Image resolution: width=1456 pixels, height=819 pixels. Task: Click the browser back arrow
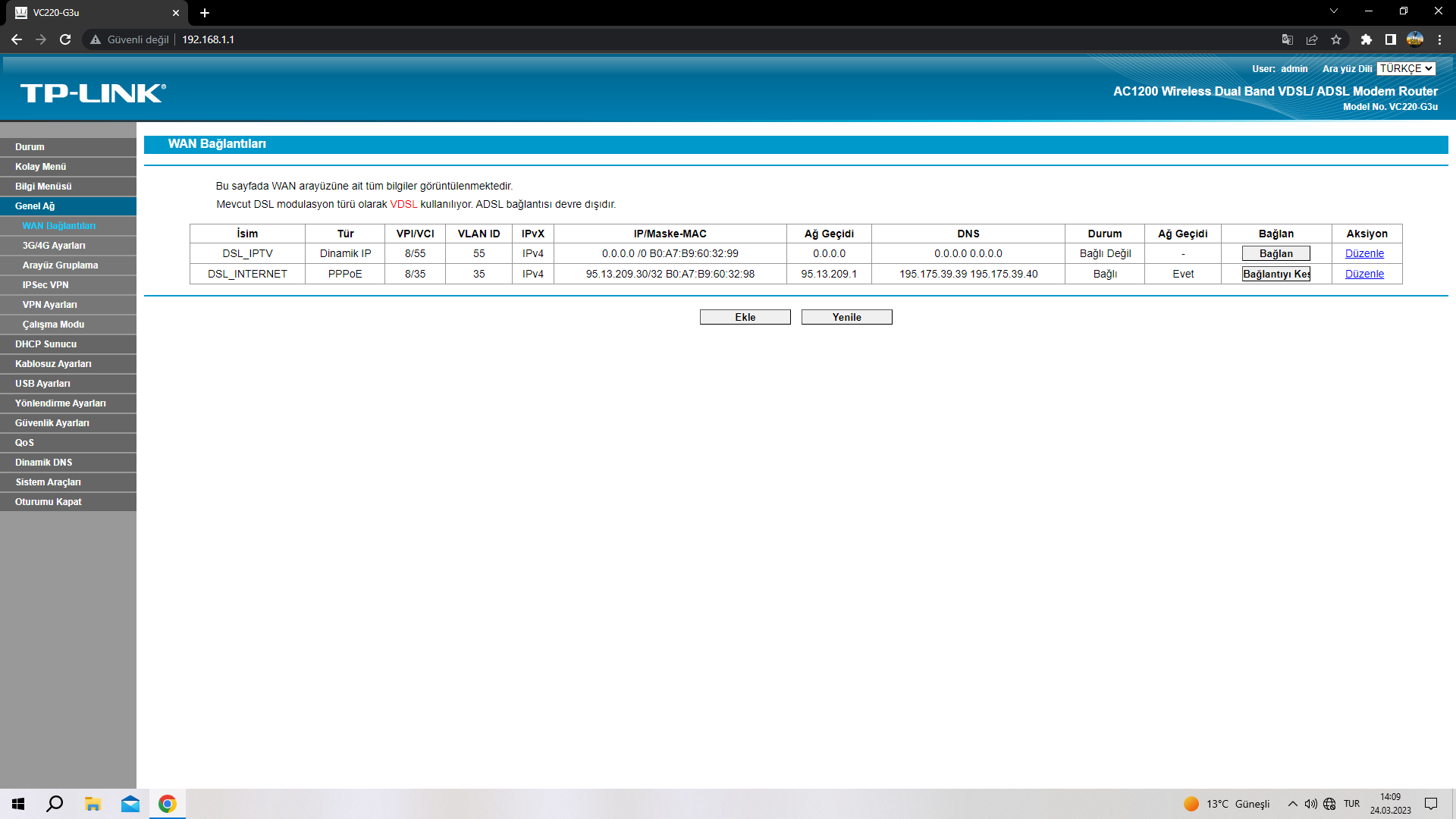(x=17, y=39)
